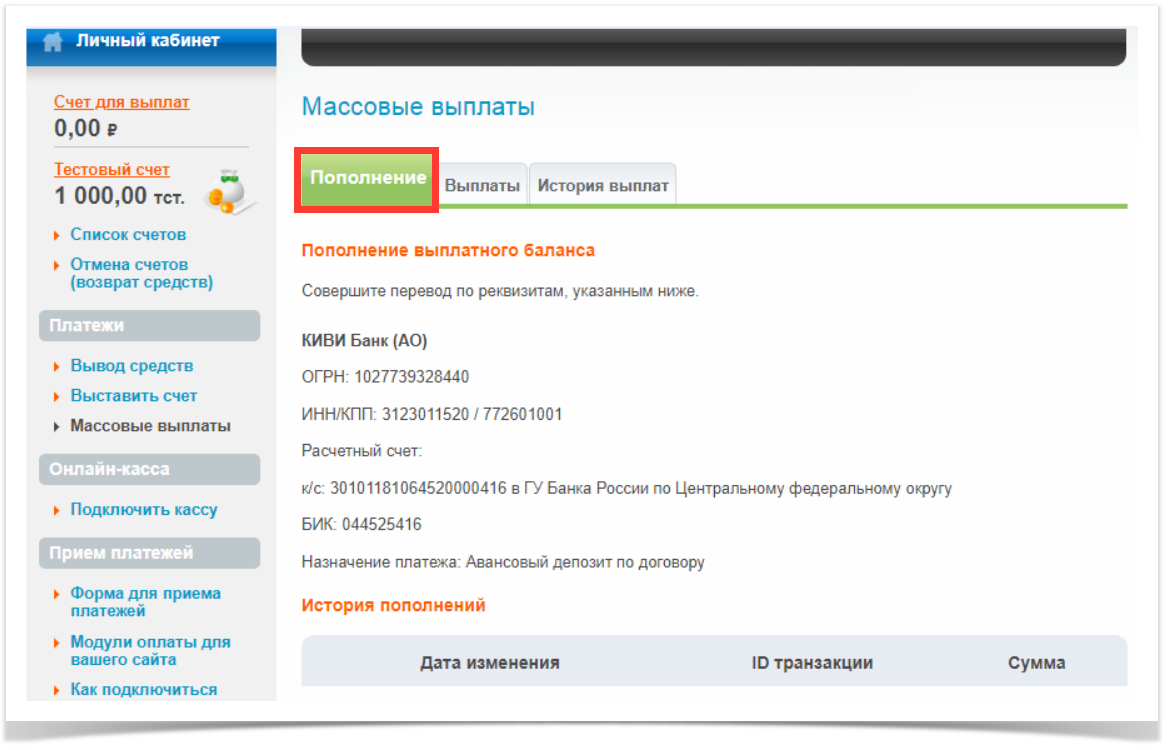Select Выставить счет in the sidebar
The height and width of the screenshot is (750, 1172).
point(133,396)
